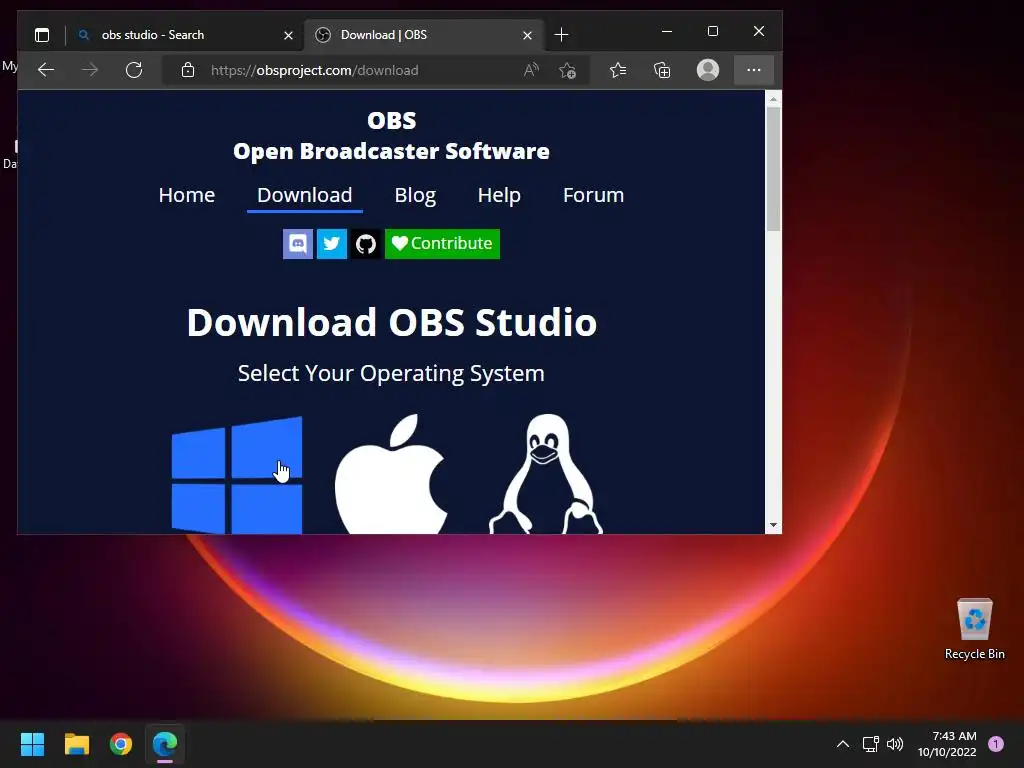Open the network status tray icon
The image size is (1024, 768).
pos(871,744)
